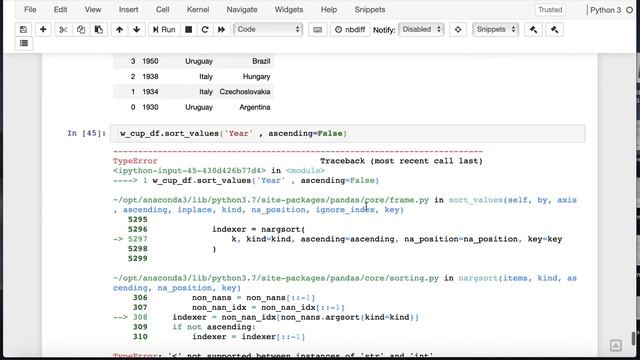Click the Hungary table cell

pyautogui.click(x=256, y=76)
